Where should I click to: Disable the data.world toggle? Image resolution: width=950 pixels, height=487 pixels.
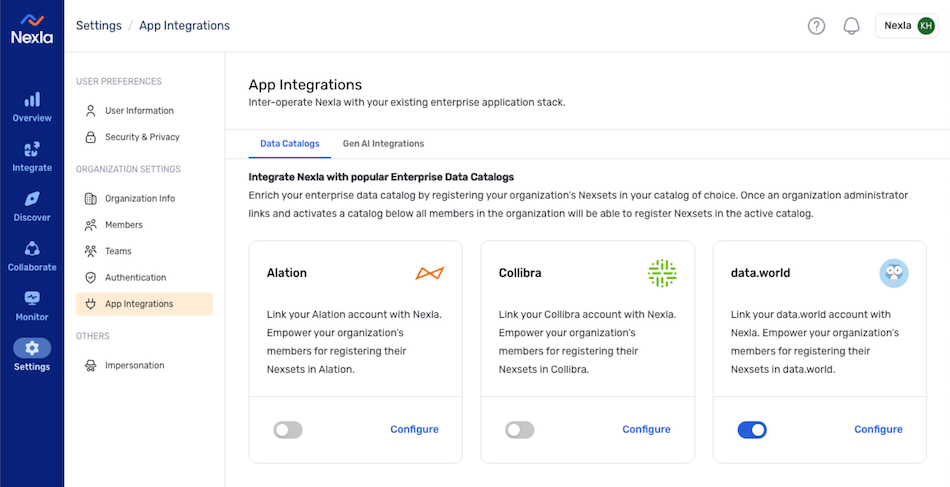pos(752,430)
